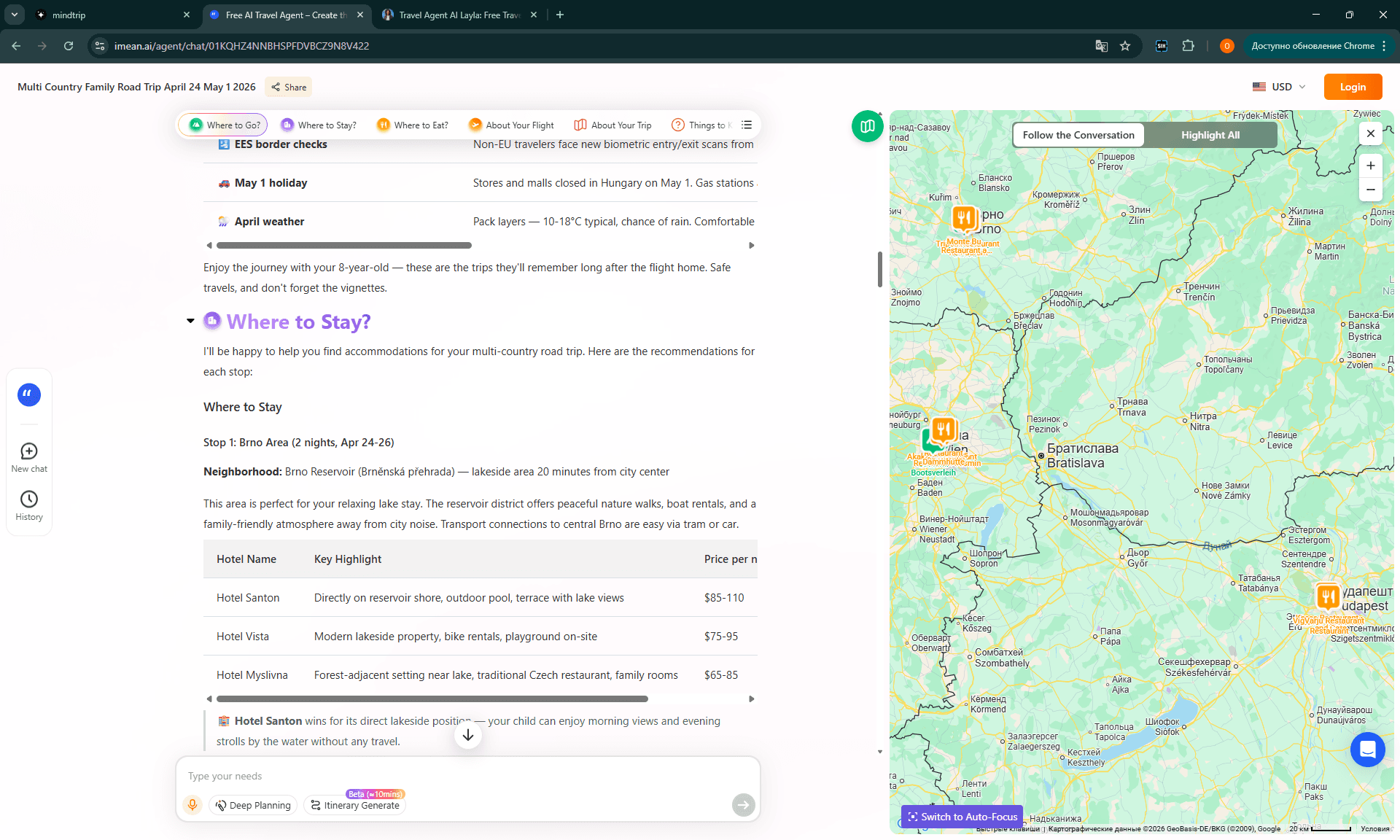1400x840 pixels.
Task: Click the scroll-to-bottom arrow button
Action: 468,735
